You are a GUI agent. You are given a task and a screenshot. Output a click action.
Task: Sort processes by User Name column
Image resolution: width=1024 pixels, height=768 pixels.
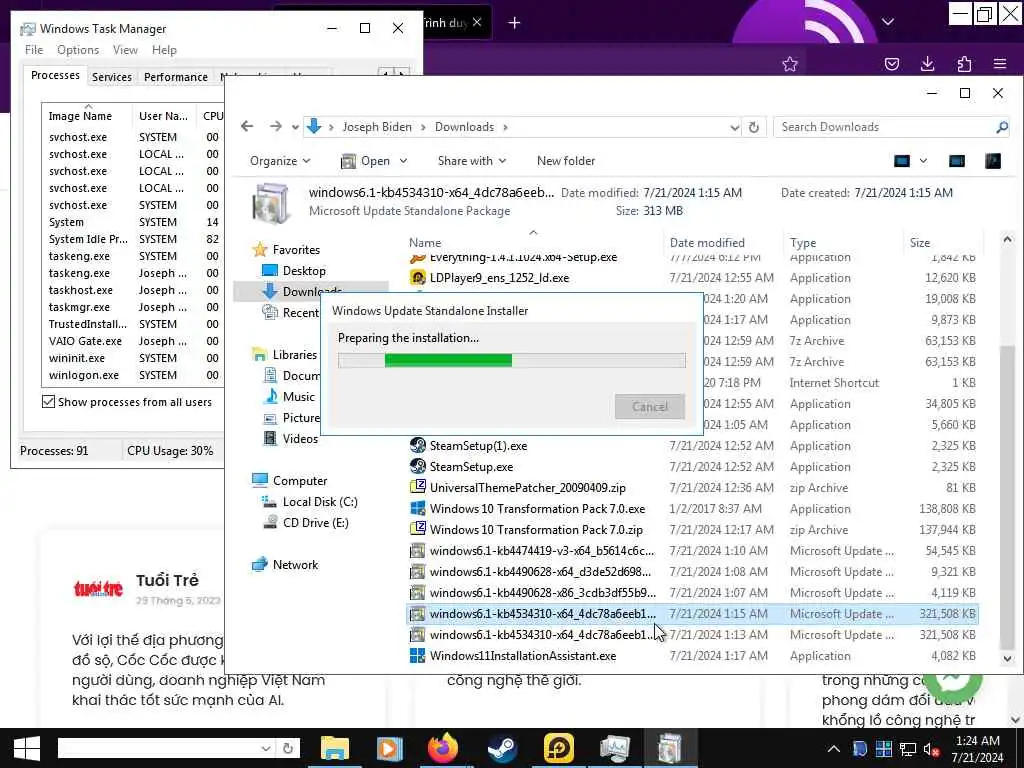click(x=163, y=116)
